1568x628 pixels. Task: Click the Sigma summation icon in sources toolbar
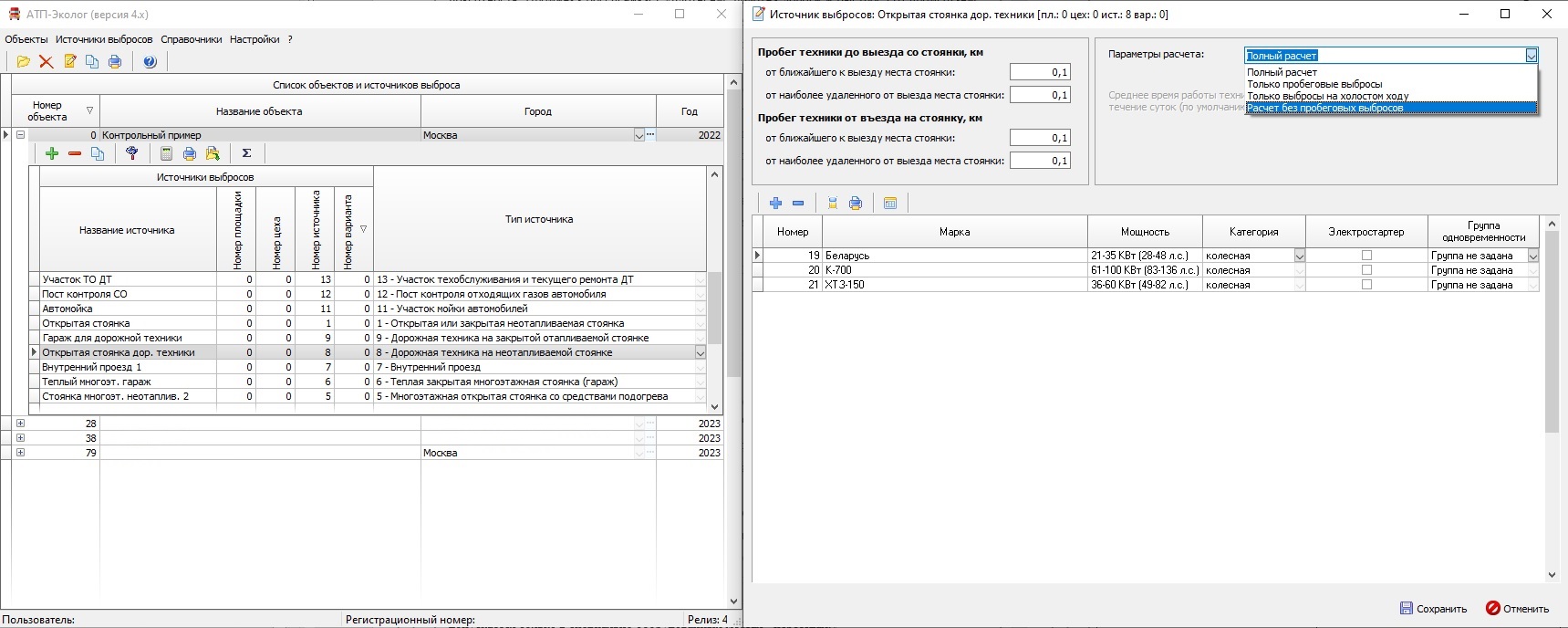point(246,153)
